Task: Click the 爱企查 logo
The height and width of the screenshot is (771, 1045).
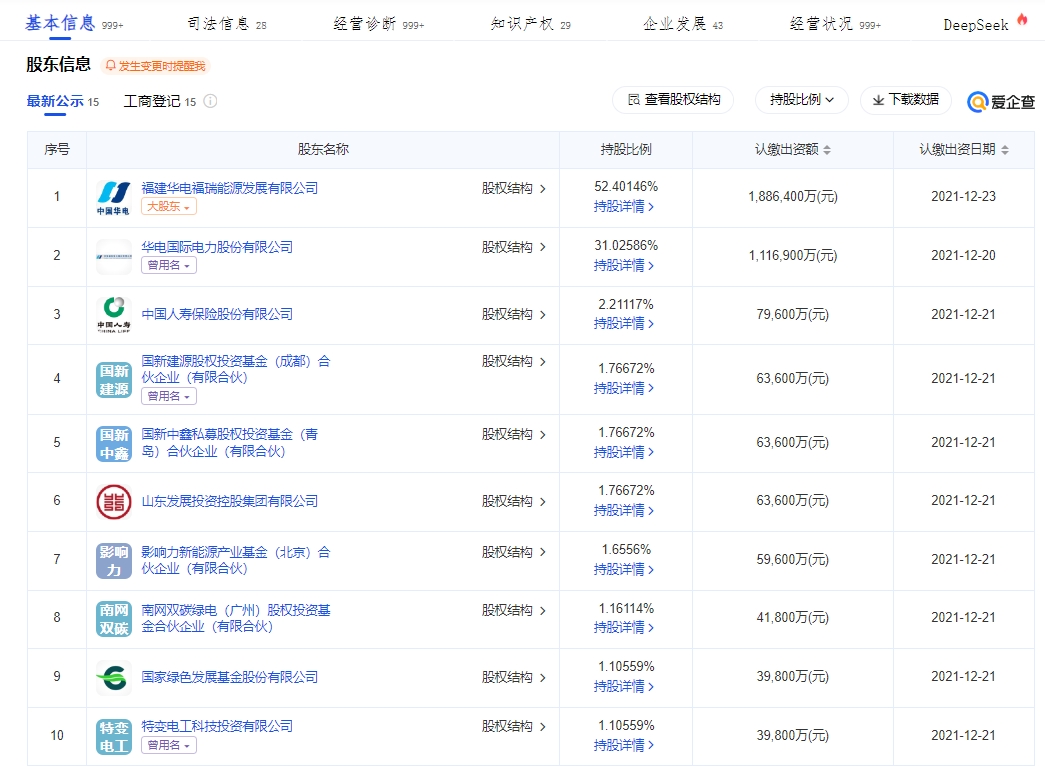Action: tap(1001, 102)
